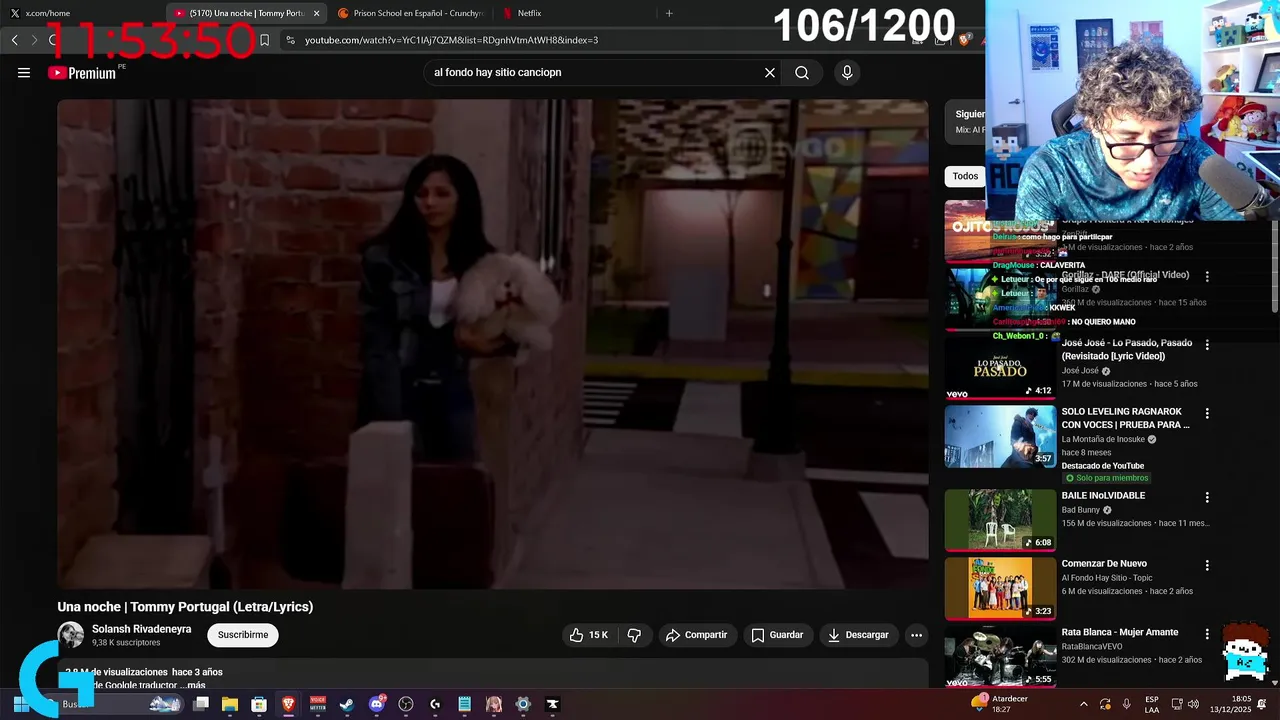Save video to playlist with Guardar
Image resolution: width=1280 pixels, height=720 pixels.
pos(777,635)
